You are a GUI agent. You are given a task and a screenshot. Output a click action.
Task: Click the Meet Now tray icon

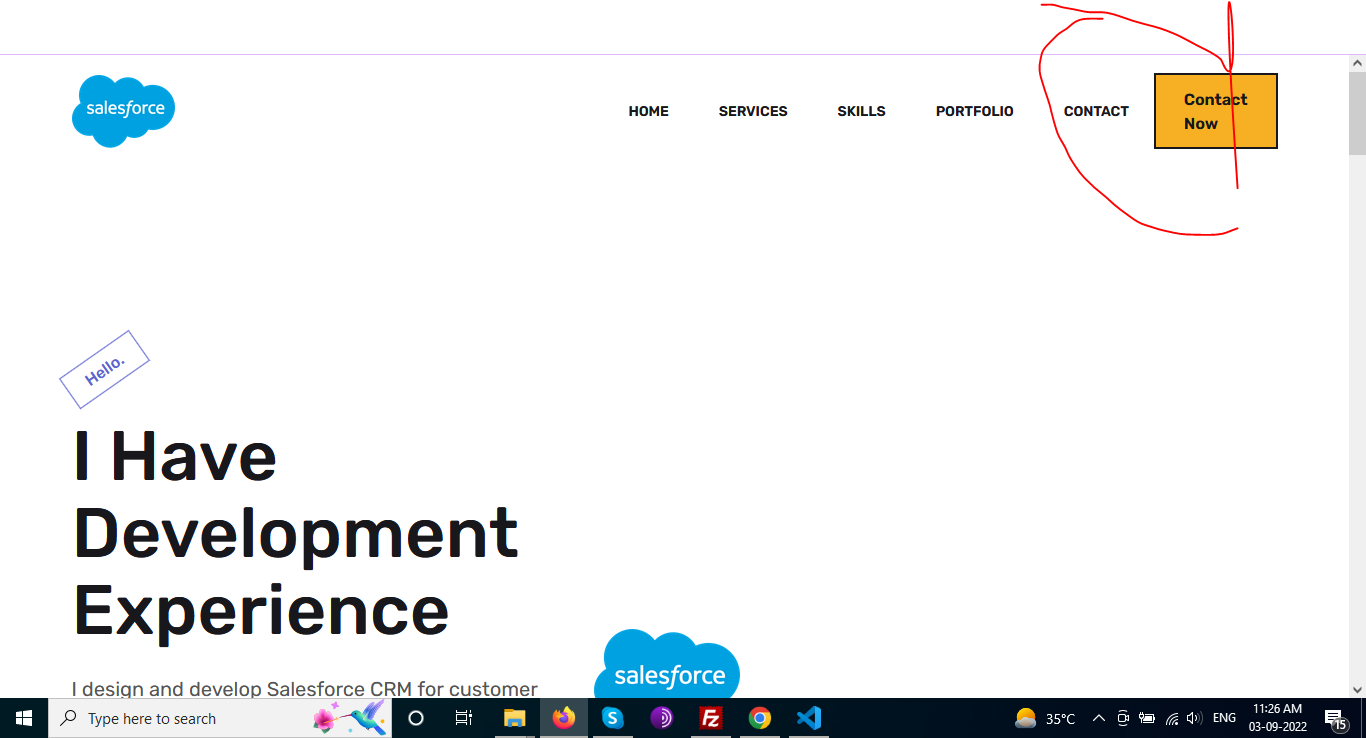click(1123, 718)
